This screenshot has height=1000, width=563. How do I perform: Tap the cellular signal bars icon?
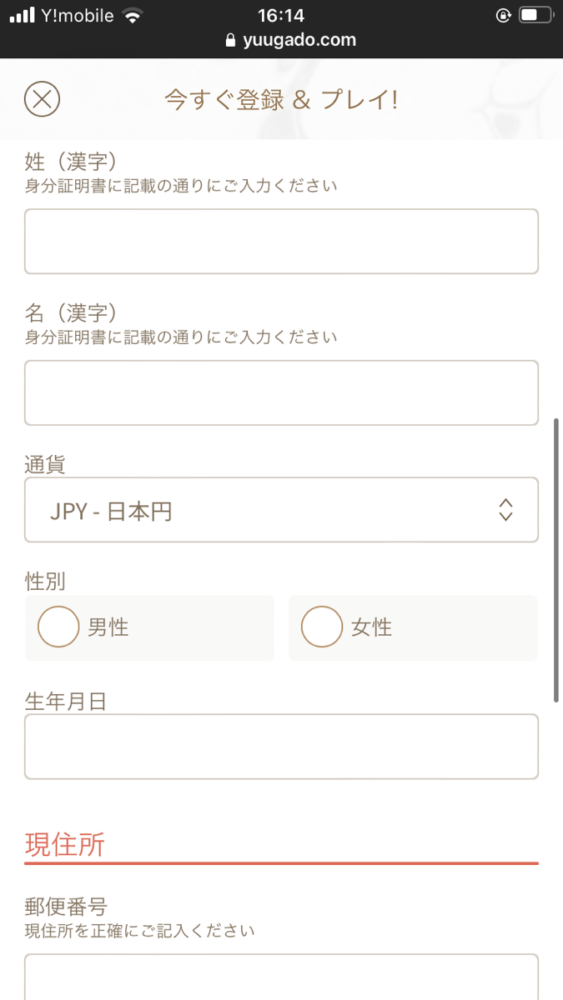[x=22, y=16]
